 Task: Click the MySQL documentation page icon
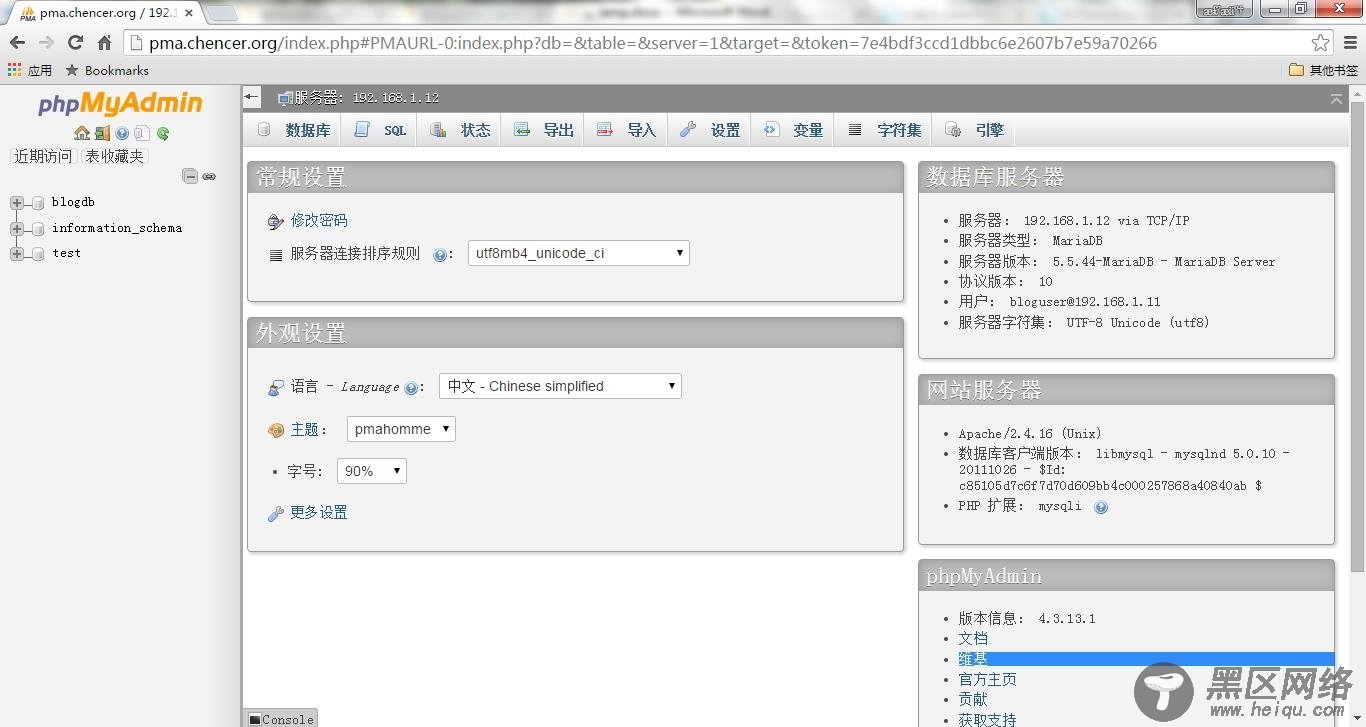coord(142,133)
